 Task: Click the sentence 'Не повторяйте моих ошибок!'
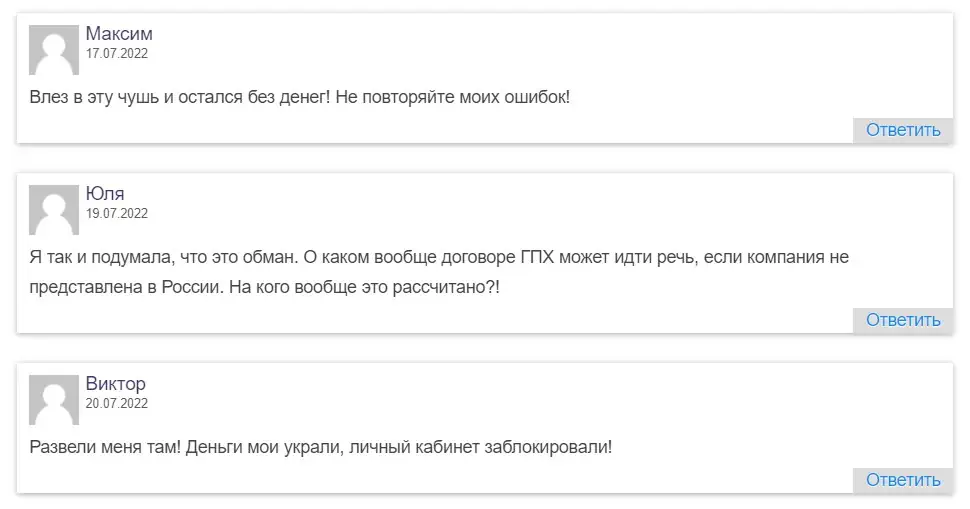(x=453, y=97)
